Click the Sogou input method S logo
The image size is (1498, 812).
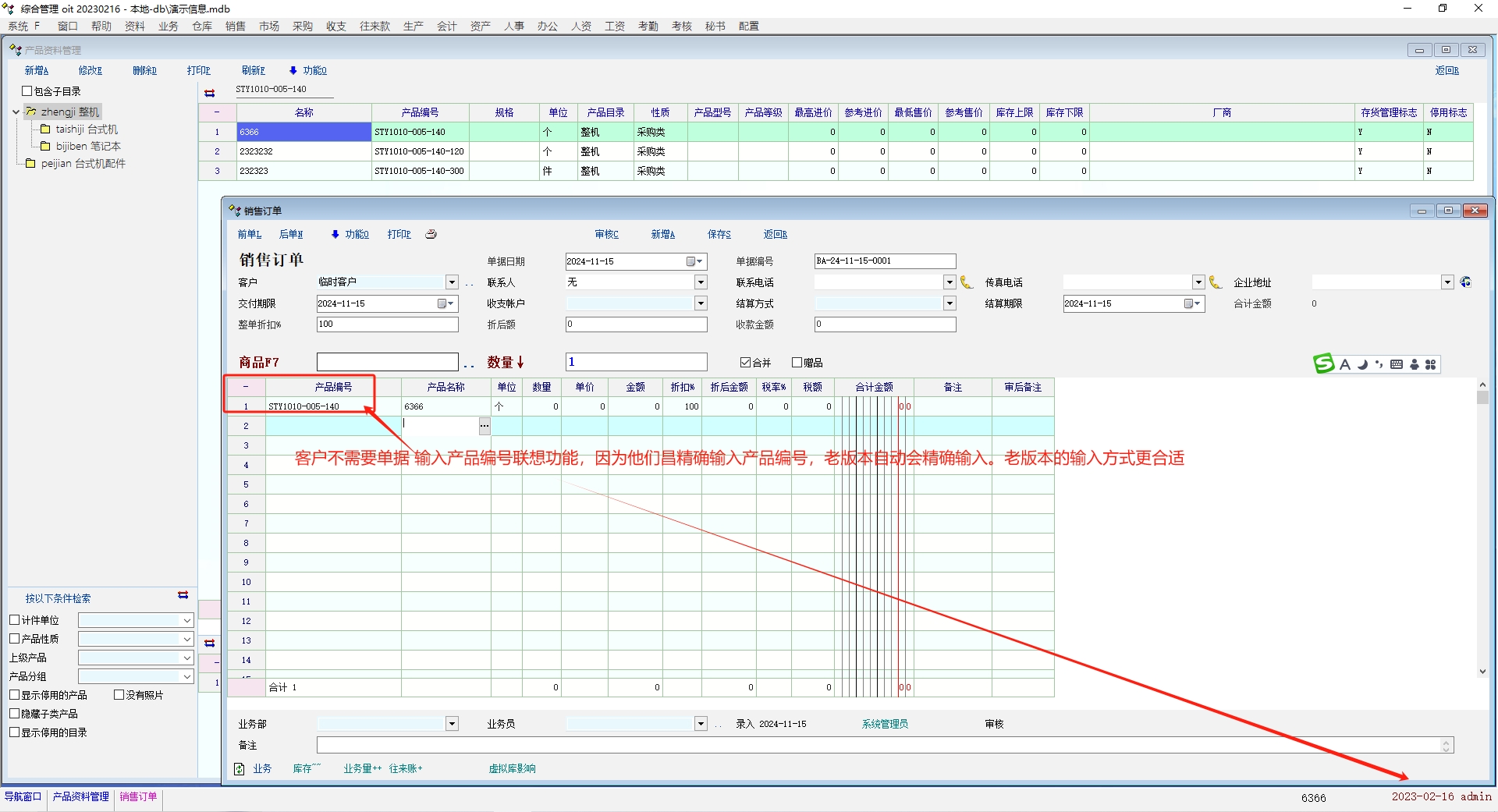click(1324, 363)
